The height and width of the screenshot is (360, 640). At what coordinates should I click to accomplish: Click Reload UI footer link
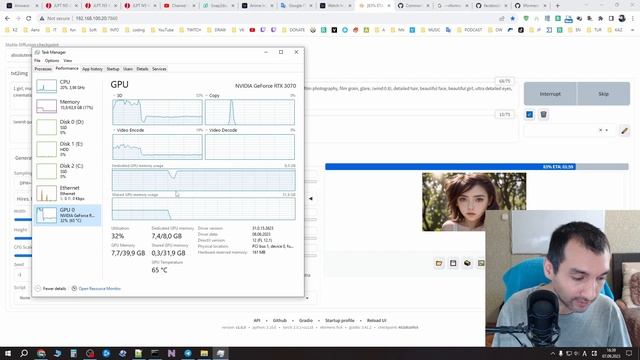376,320
